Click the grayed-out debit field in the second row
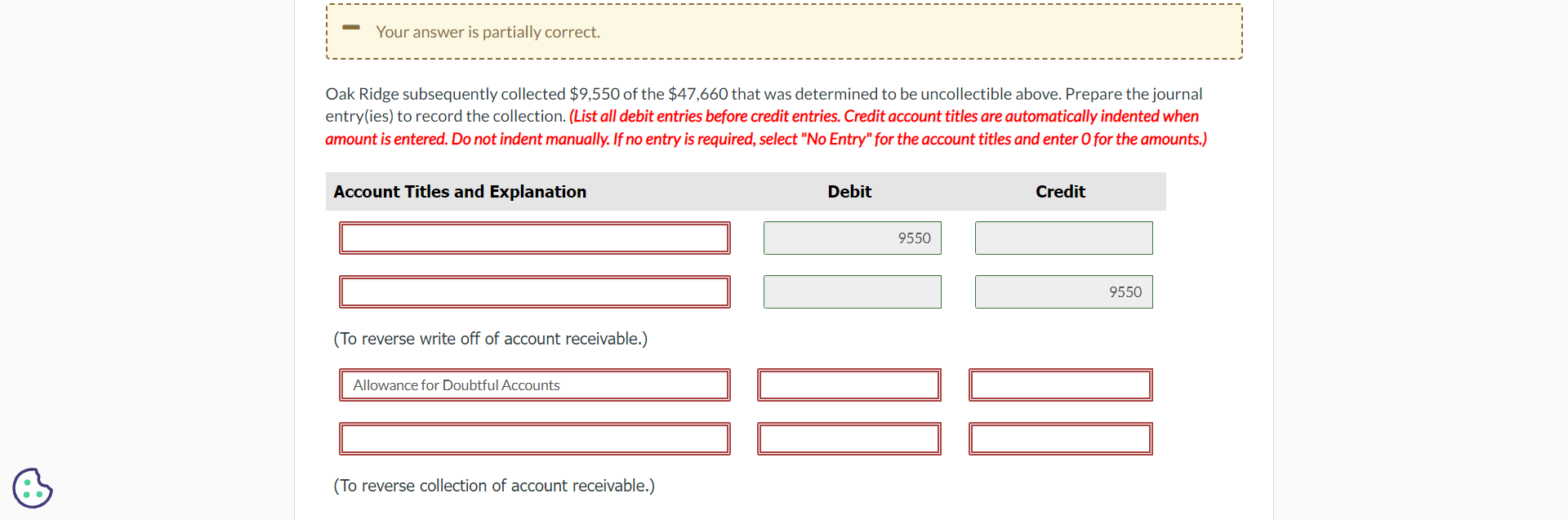This screenshot has width=1568, height=520. point(852,291)
